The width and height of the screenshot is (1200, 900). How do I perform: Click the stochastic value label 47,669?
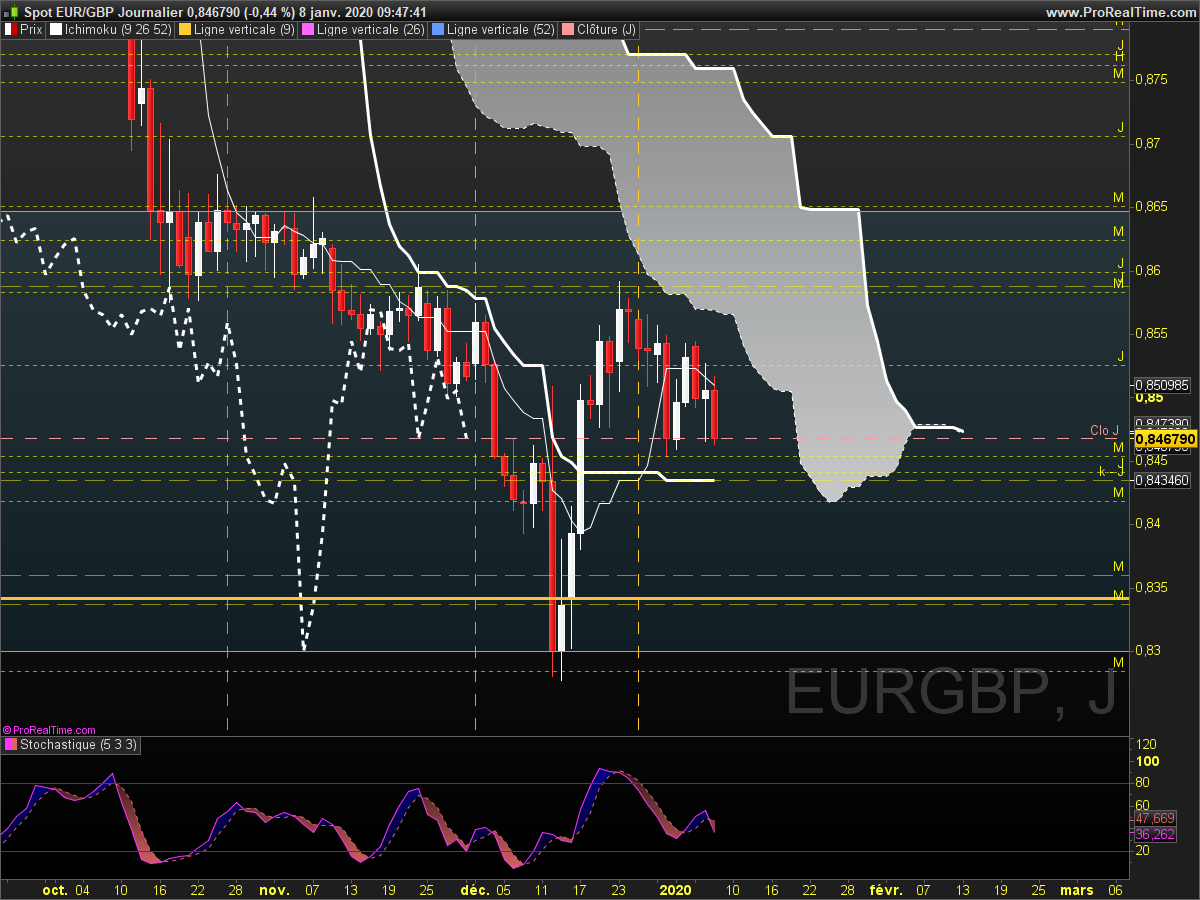point(1155,818)
